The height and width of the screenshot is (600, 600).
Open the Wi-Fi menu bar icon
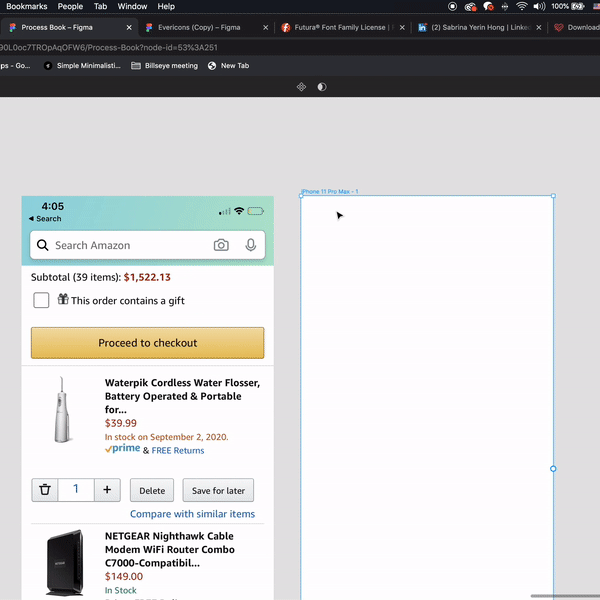tap(521, 6)
